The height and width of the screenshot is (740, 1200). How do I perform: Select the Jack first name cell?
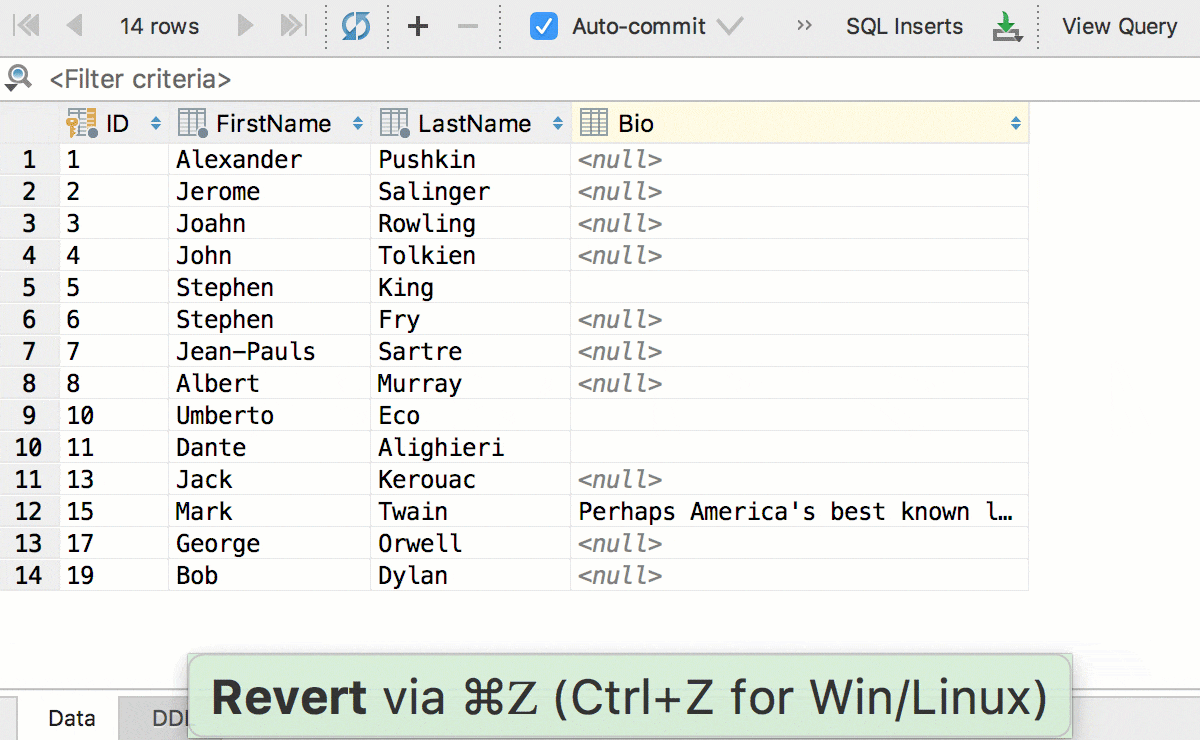(x=270, y=480)
